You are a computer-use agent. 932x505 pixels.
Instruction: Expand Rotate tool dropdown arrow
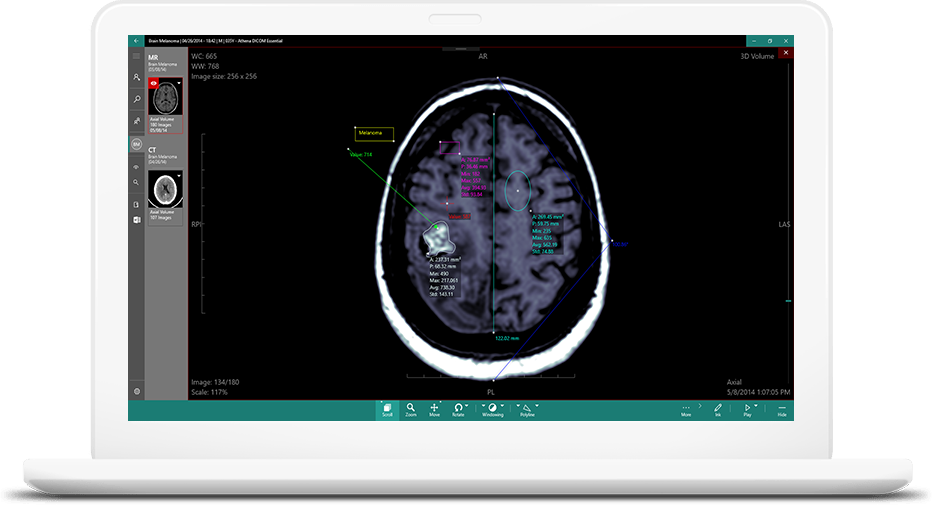coord(467,406)
